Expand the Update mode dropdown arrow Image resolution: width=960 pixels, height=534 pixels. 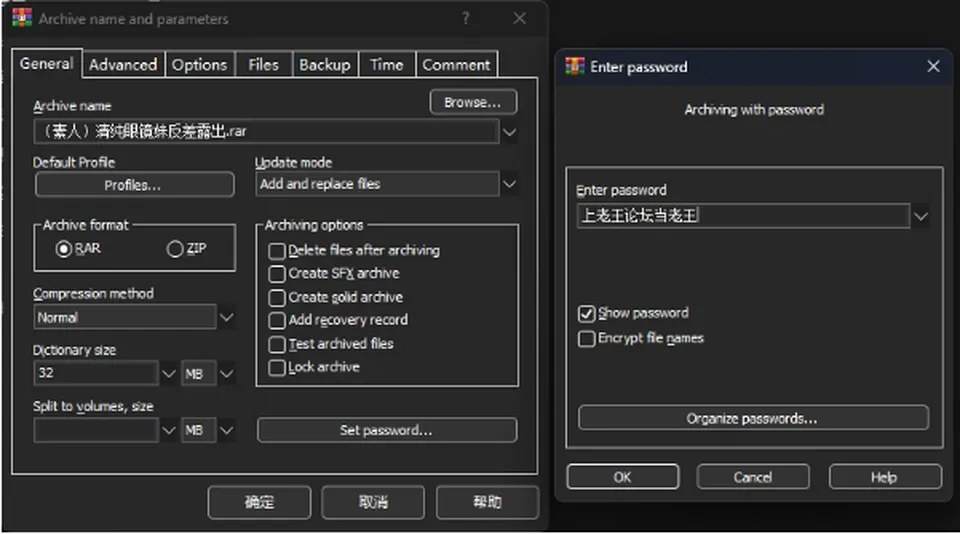509,184
